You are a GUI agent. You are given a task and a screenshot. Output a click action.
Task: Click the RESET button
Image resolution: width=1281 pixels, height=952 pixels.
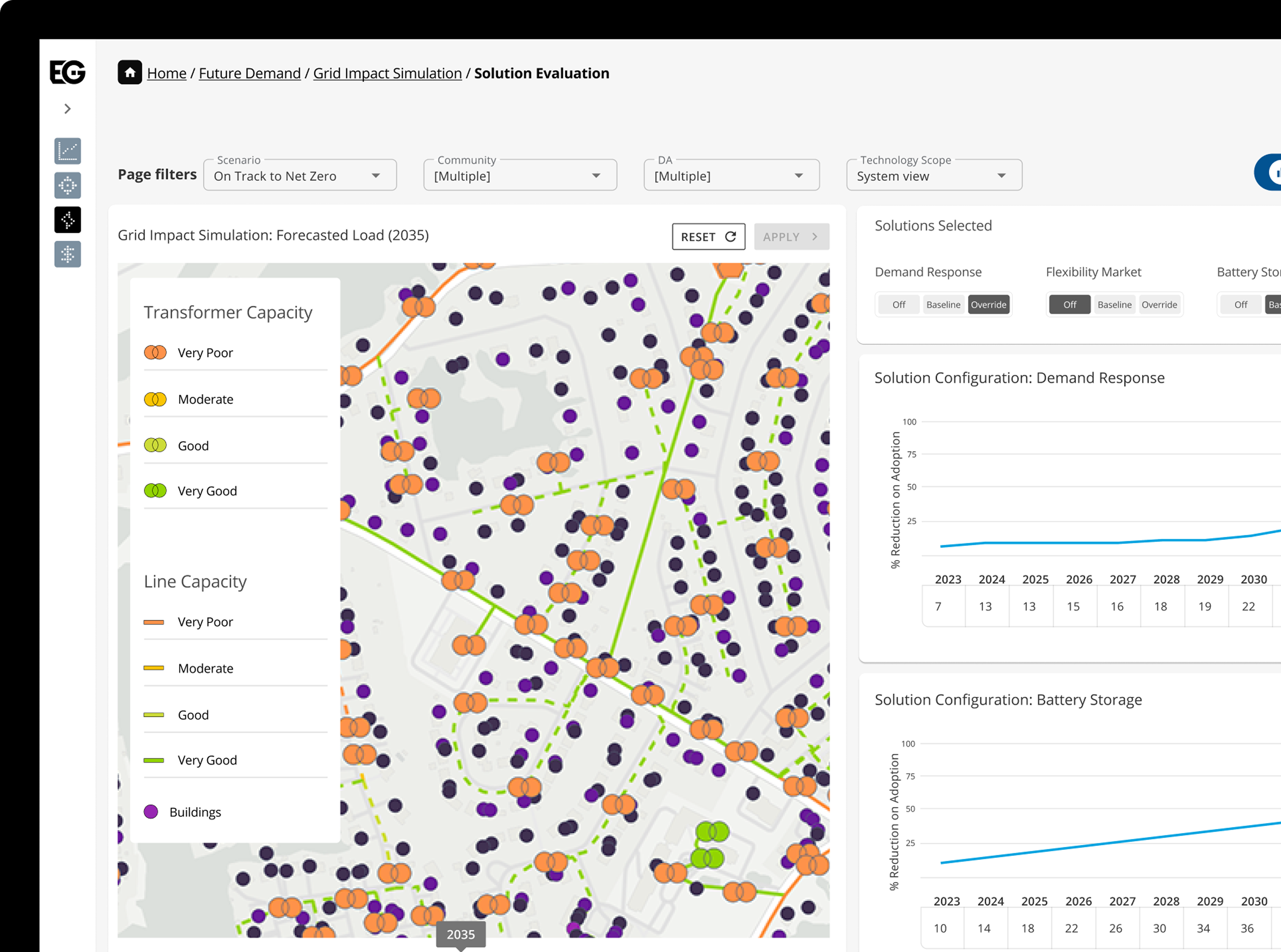tap(709, 237)
